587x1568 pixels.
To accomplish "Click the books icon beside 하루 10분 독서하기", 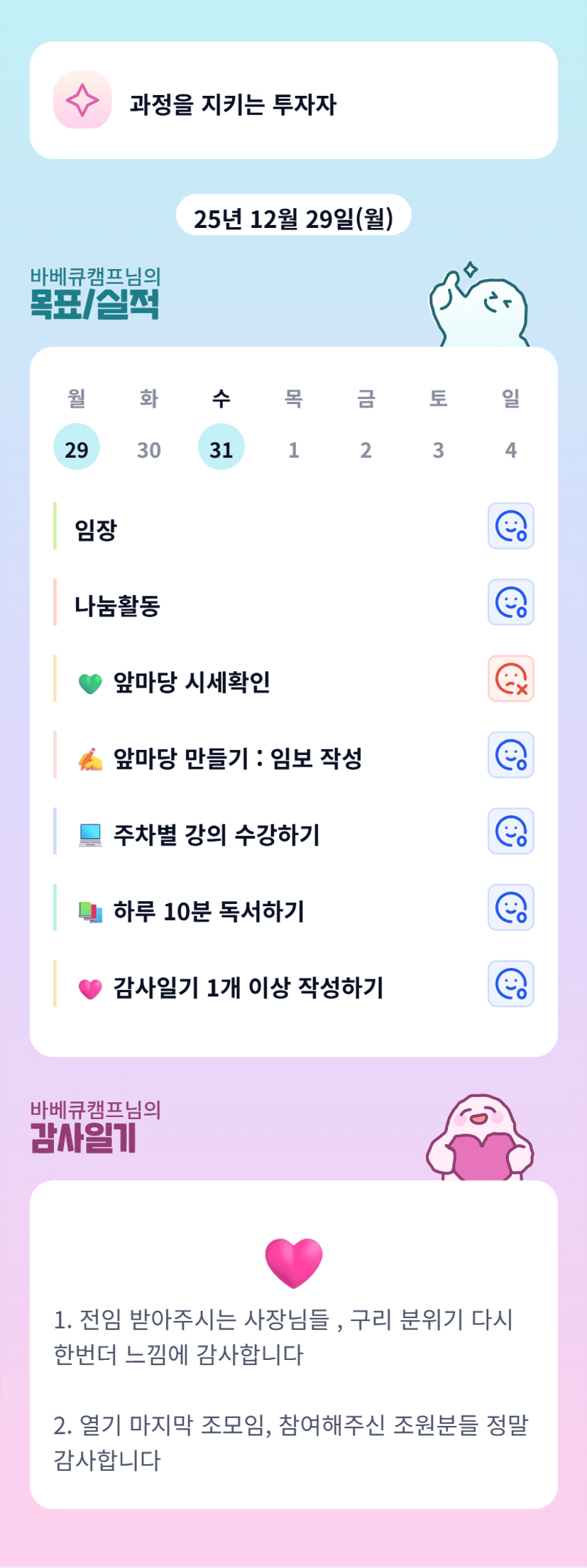I will coord(90,912).
